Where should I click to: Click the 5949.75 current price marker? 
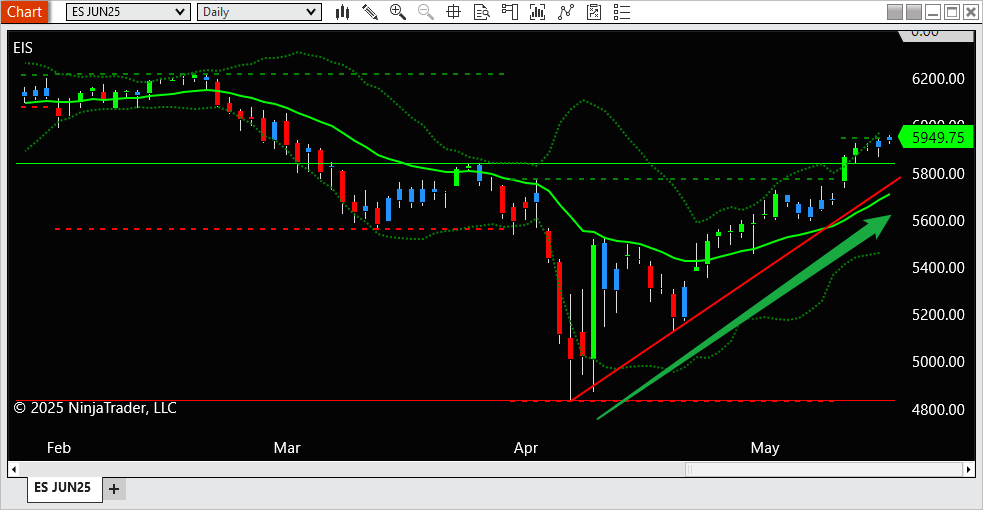pyautogui.click(x=937, y=137)
